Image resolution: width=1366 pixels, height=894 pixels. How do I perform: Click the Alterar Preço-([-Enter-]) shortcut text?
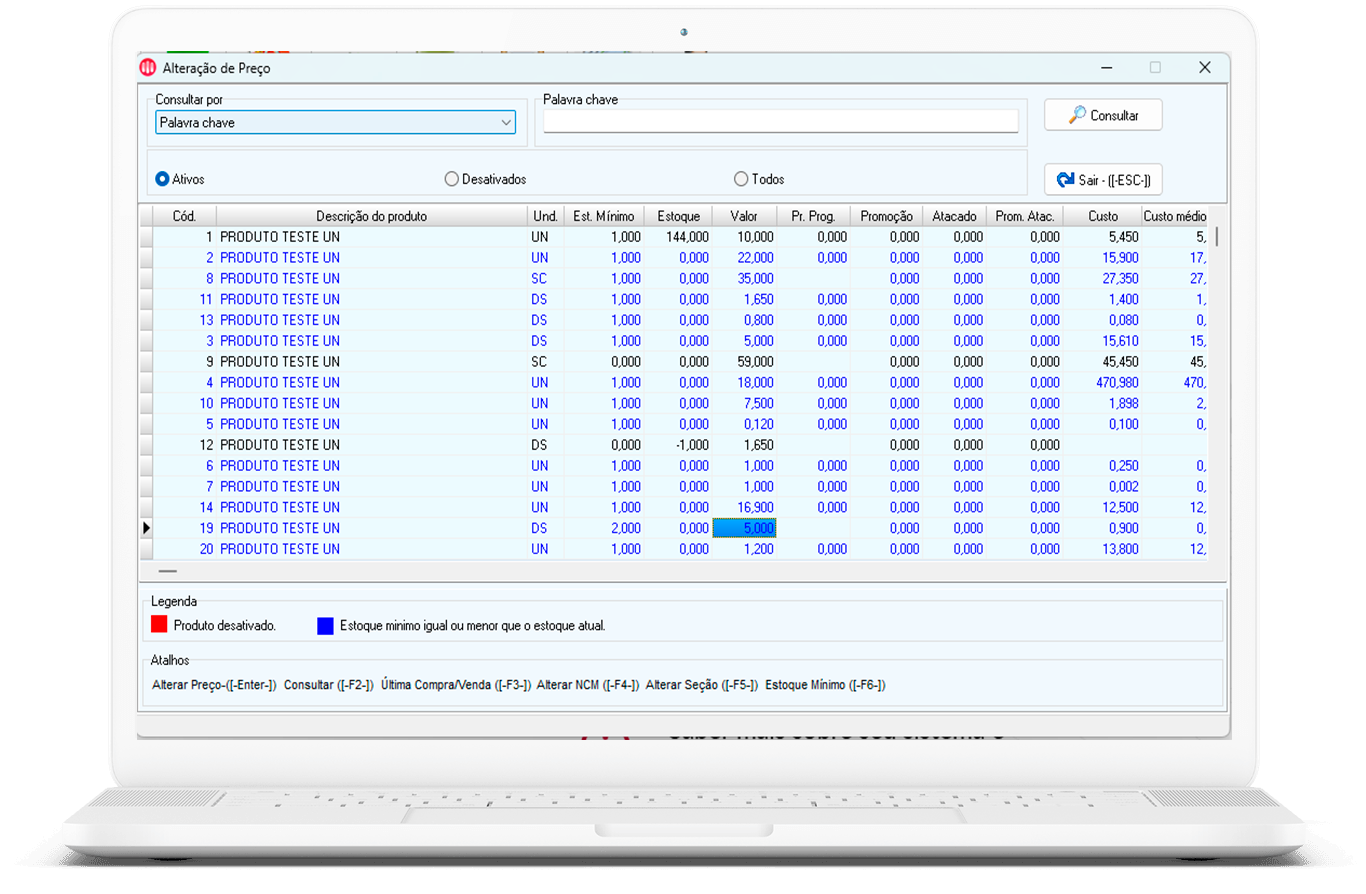(x=214, y=685)
